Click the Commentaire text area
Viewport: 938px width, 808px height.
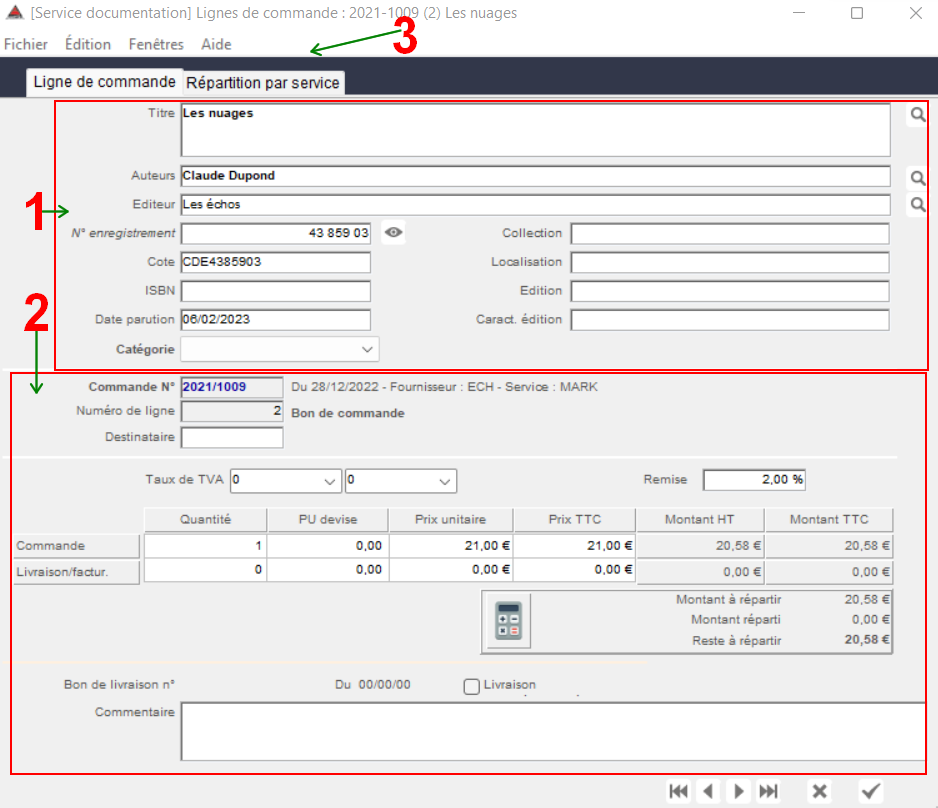[553, 731]
